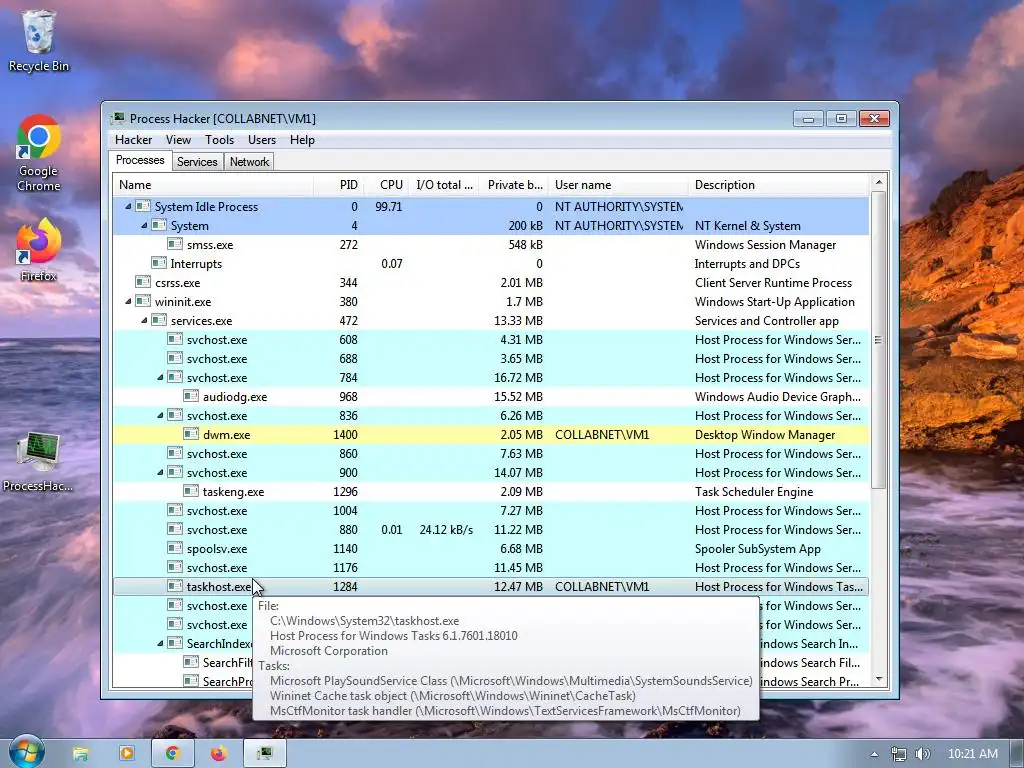Select the Task Scheduler Engine description
The height and width of the screenshot is (768, 1024).
click(754, 492)
